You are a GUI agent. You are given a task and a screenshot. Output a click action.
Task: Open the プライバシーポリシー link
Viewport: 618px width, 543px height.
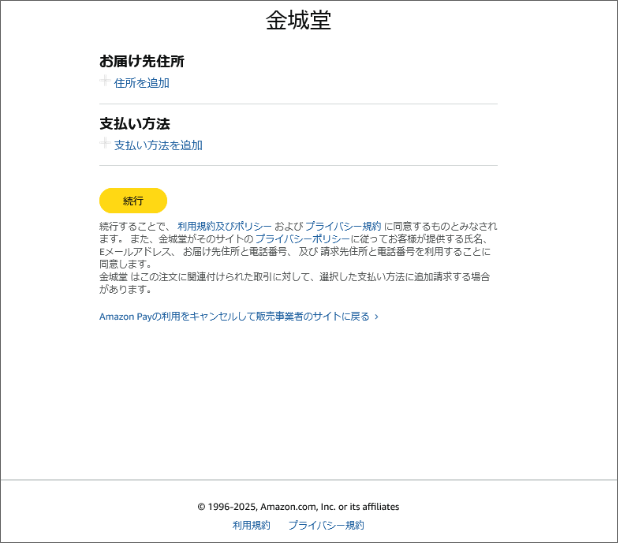click(301, 239)
